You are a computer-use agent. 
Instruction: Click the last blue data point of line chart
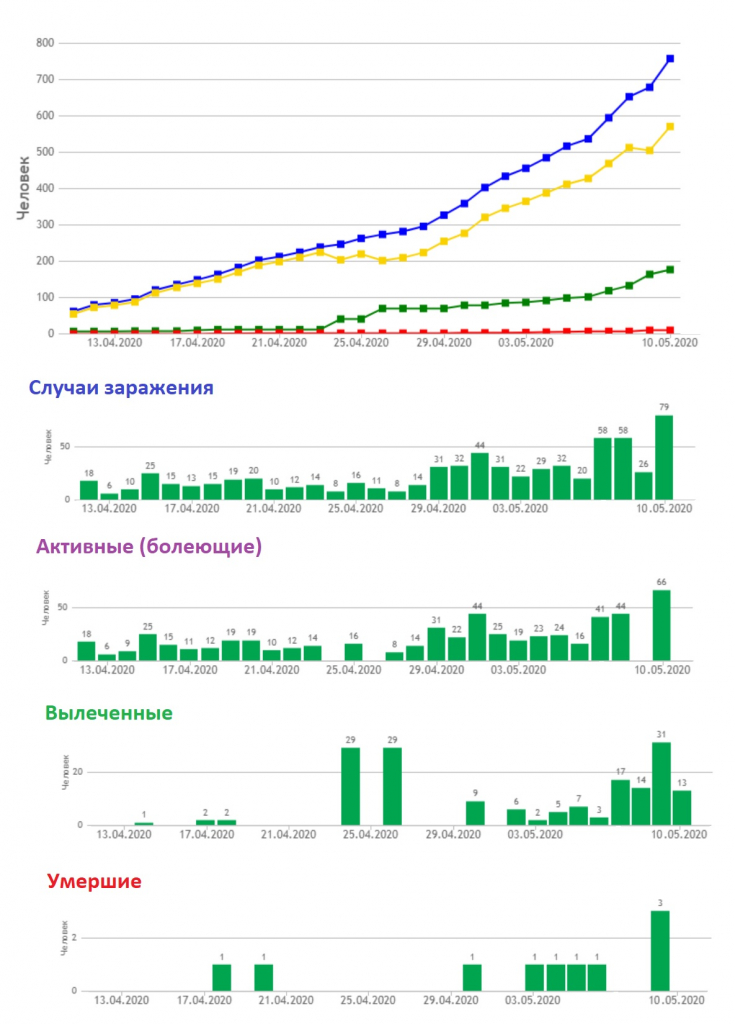(670, 59)
